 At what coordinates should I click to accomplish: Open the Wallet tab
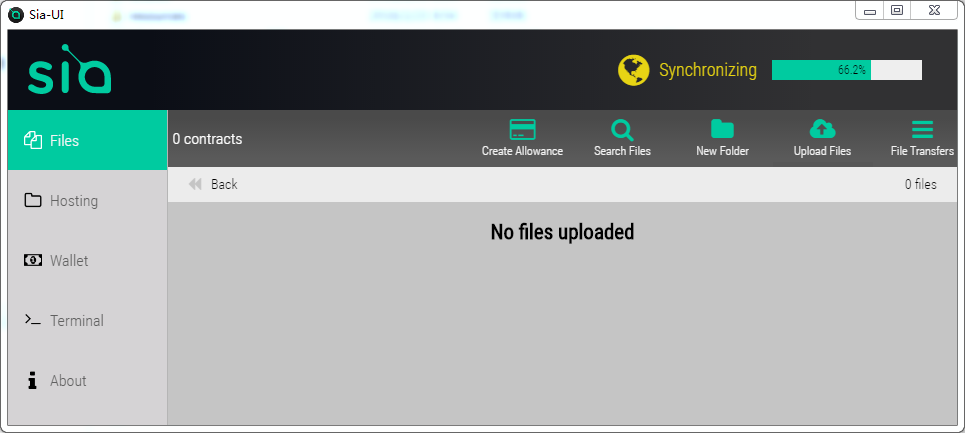87,260
